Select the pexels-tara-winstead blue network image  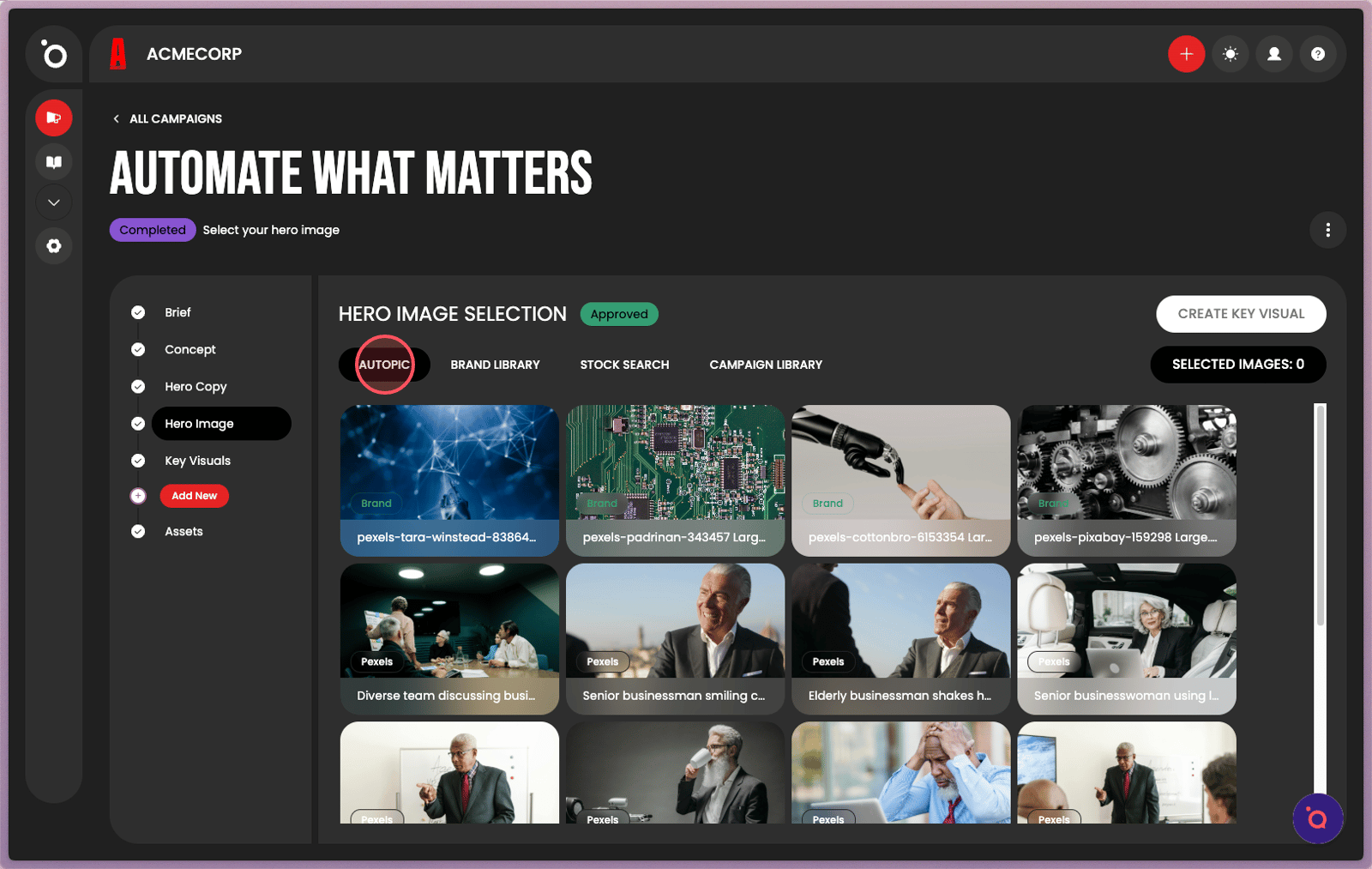(449, 481)
